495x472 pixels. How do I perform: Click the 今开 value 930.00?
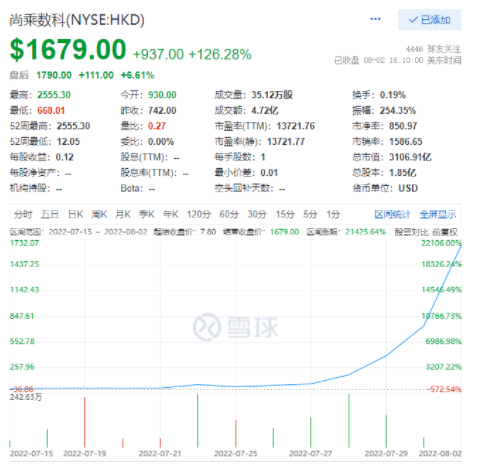coord(162,95)
